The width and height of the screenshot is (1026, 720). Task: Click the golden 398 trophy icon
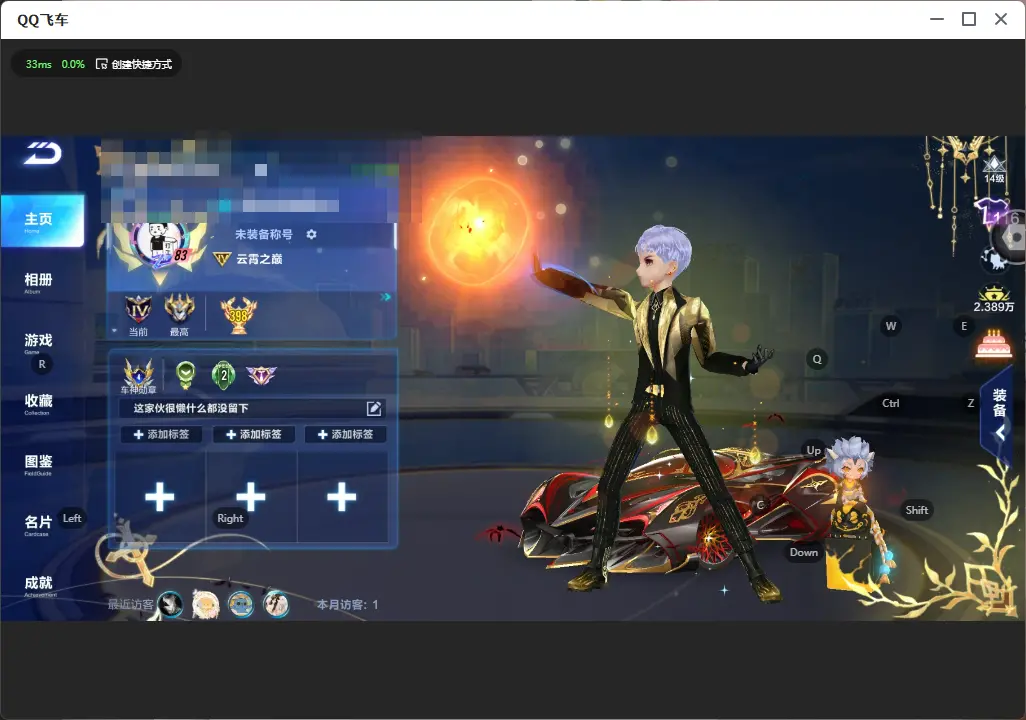tap(239, 315)
